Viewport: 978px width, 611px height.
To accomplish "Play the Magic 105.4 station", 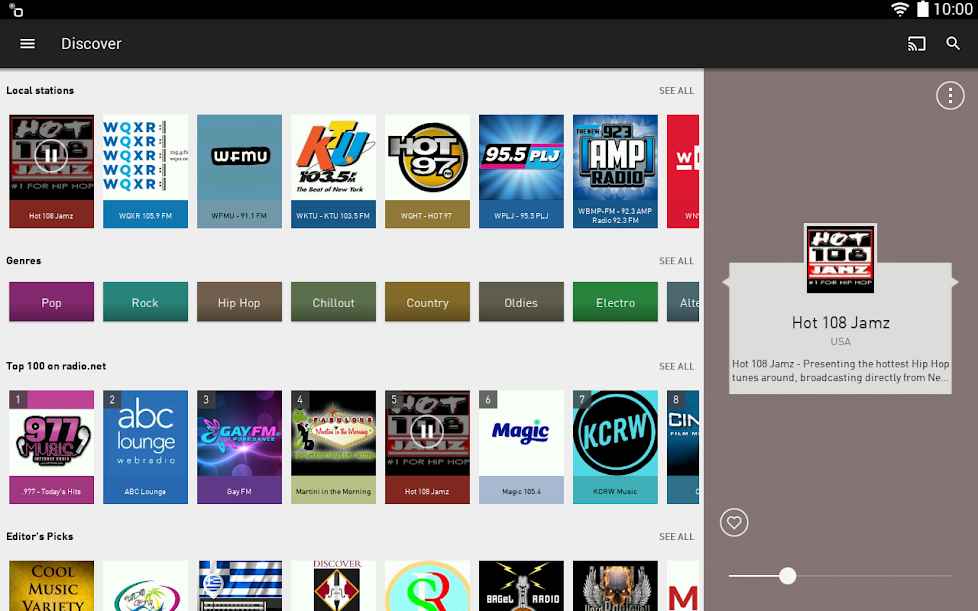I will coord(521,447).
